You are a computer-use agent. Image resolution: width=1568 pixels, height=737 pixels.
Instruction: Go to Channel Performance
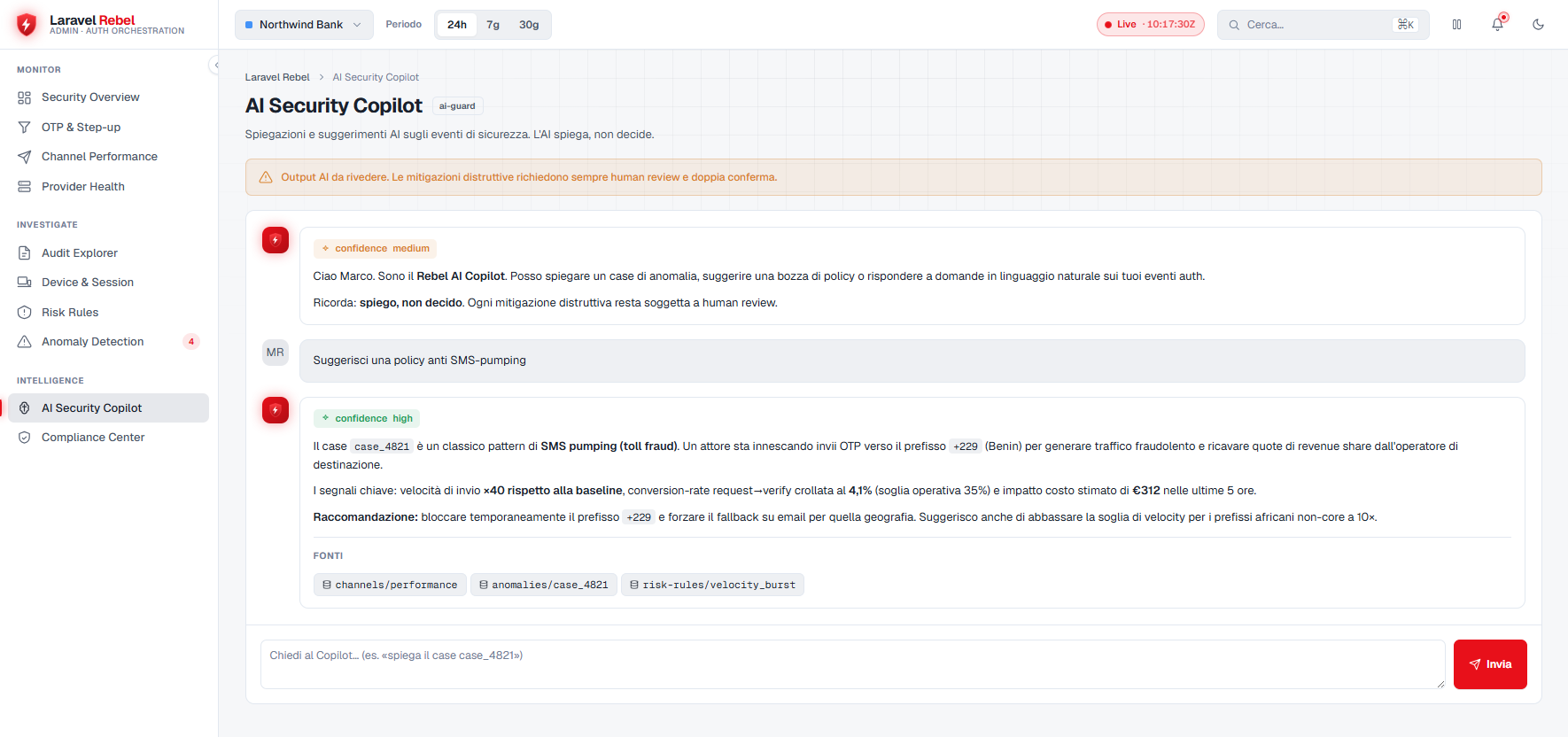click(108, 157)
